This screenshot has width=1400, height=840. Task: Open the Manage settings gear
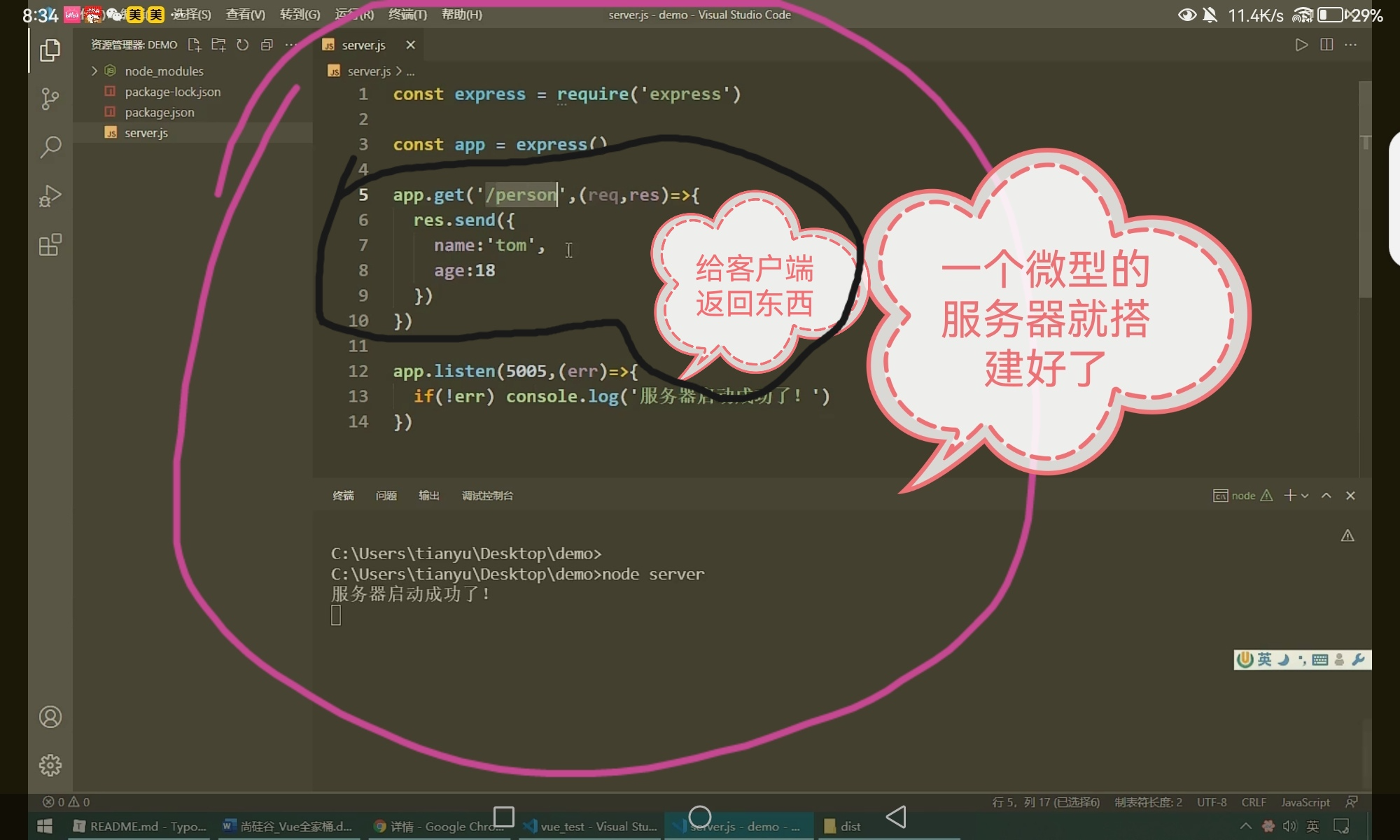pyautogui.click(x=50, y=765)
